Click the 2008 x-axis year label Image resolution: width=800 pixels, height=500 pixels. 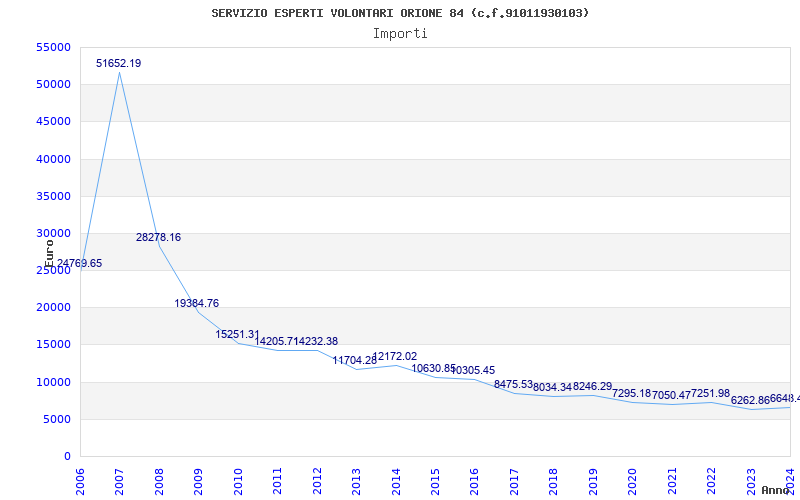[x=159, y=481]
